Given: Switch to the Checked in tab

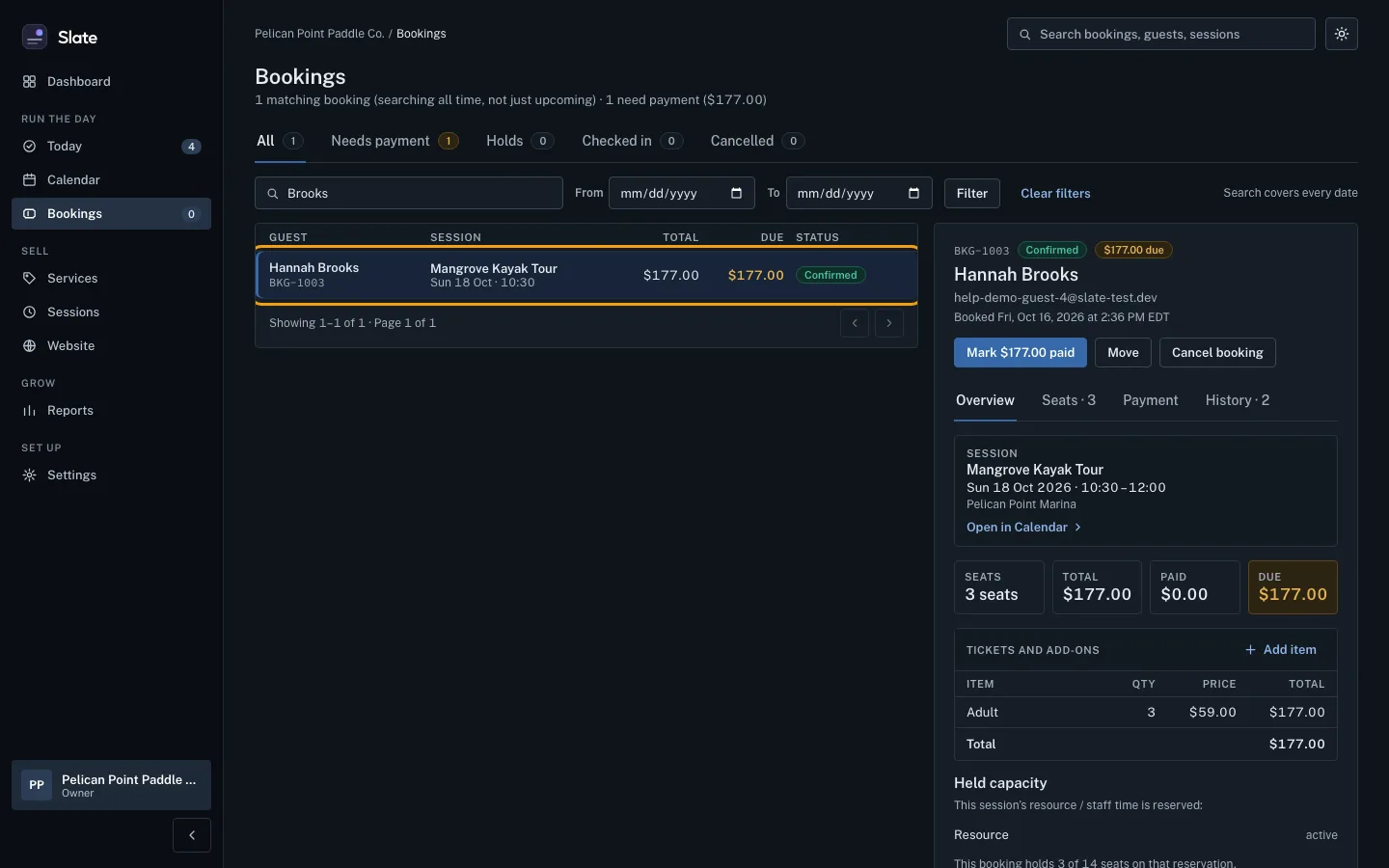Looking at the screenshot, I should 633,142.
